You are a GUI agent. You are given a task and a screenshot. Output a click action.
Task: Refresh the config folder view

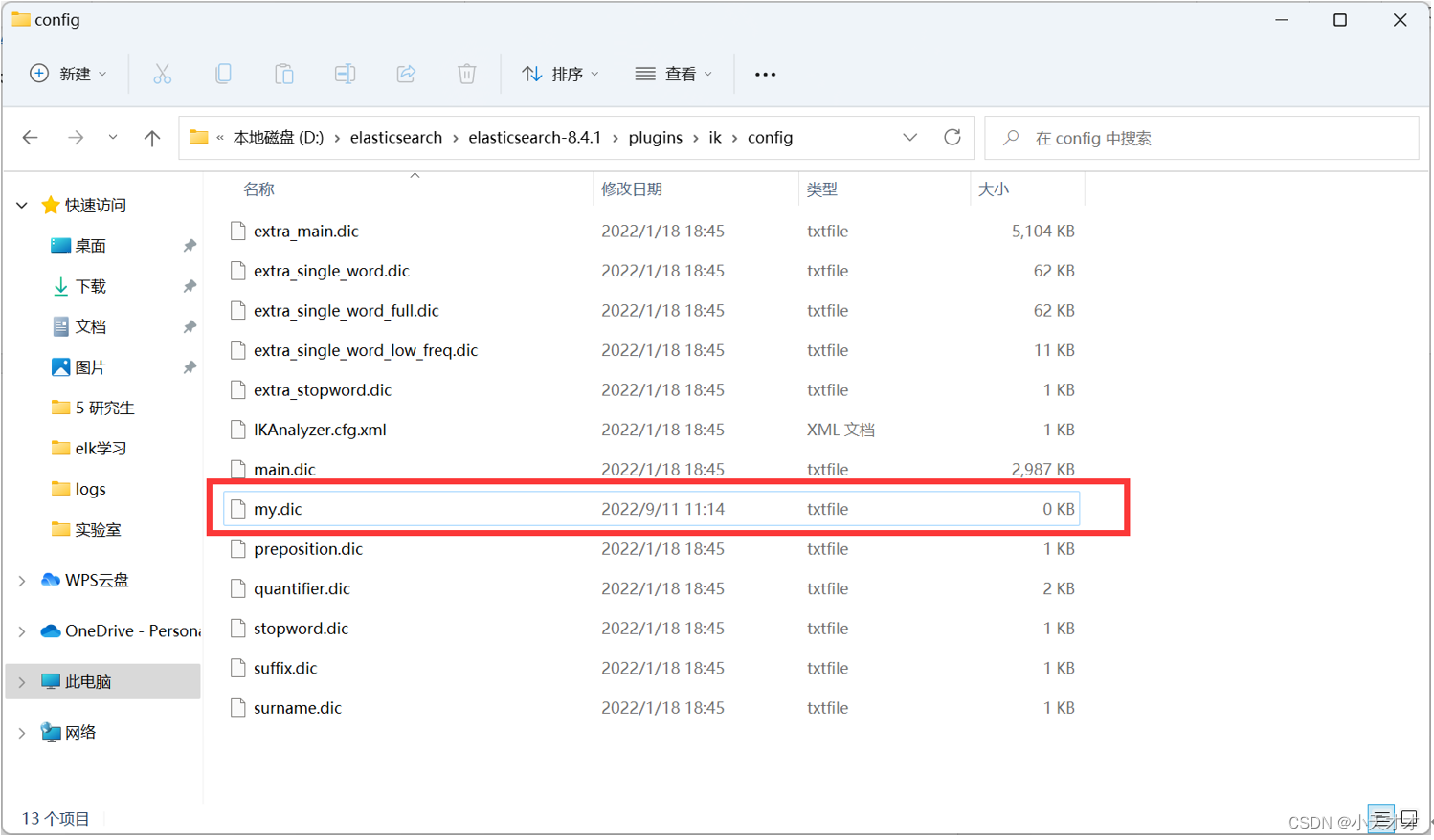[x=952, y=138]
